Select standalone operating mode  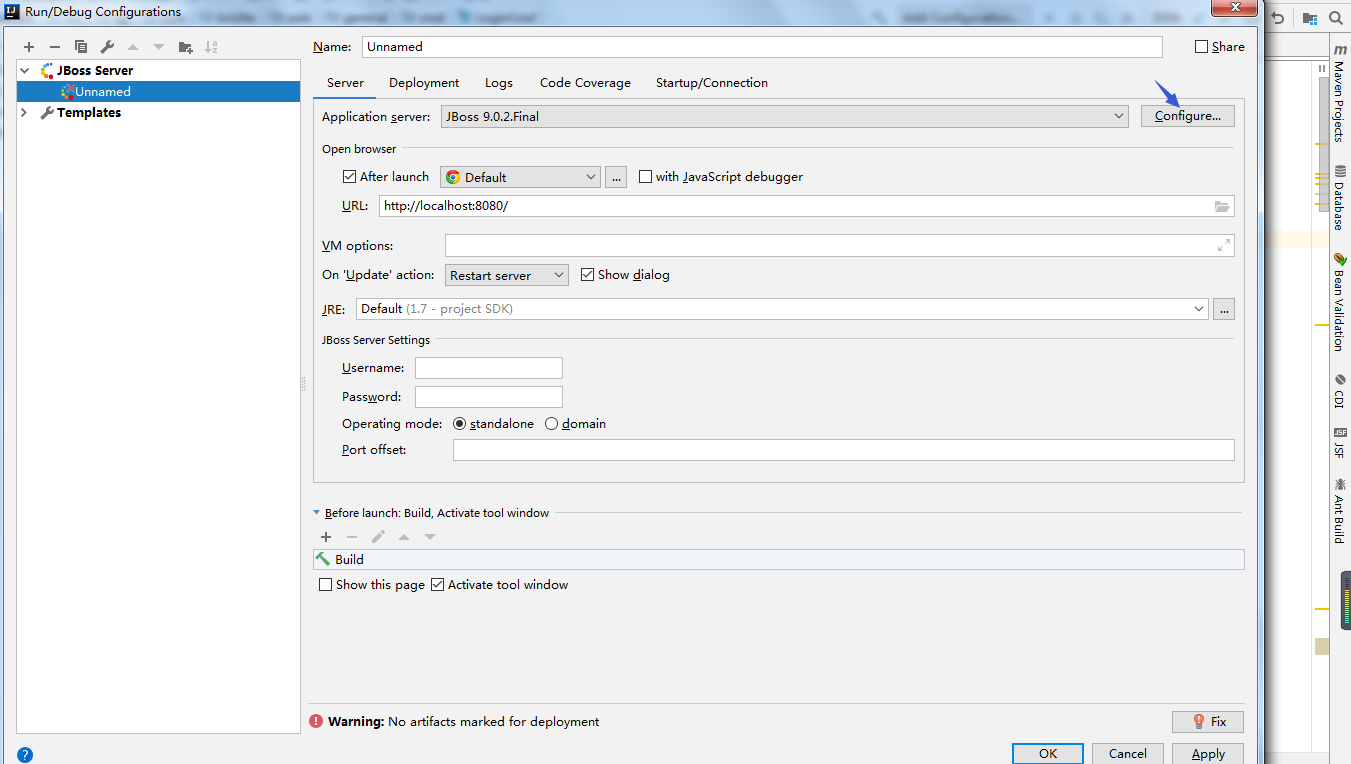pos(460,424)
